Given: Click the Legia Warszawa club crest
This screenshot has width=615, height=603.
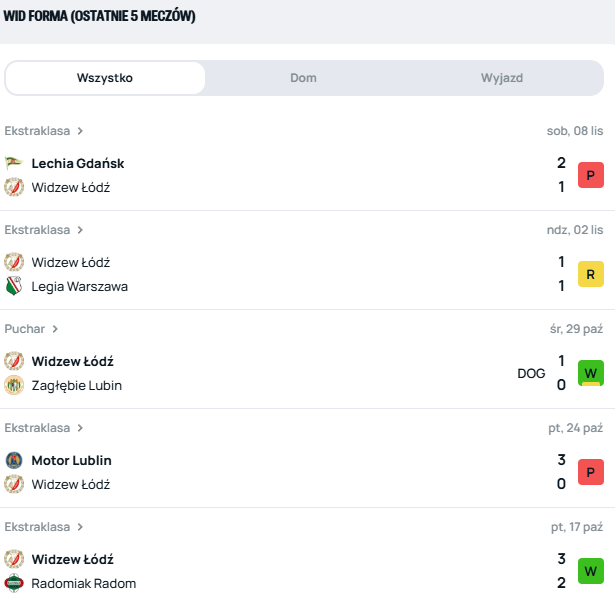Looking at the screenshot, I should pyautogui.click(x=14, y=286).
